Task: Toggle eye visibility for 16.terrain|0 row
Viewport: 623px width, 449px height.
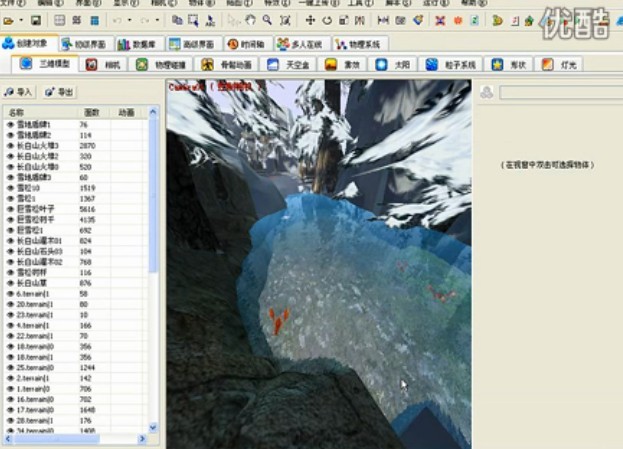Action: (x=11, y=399)
